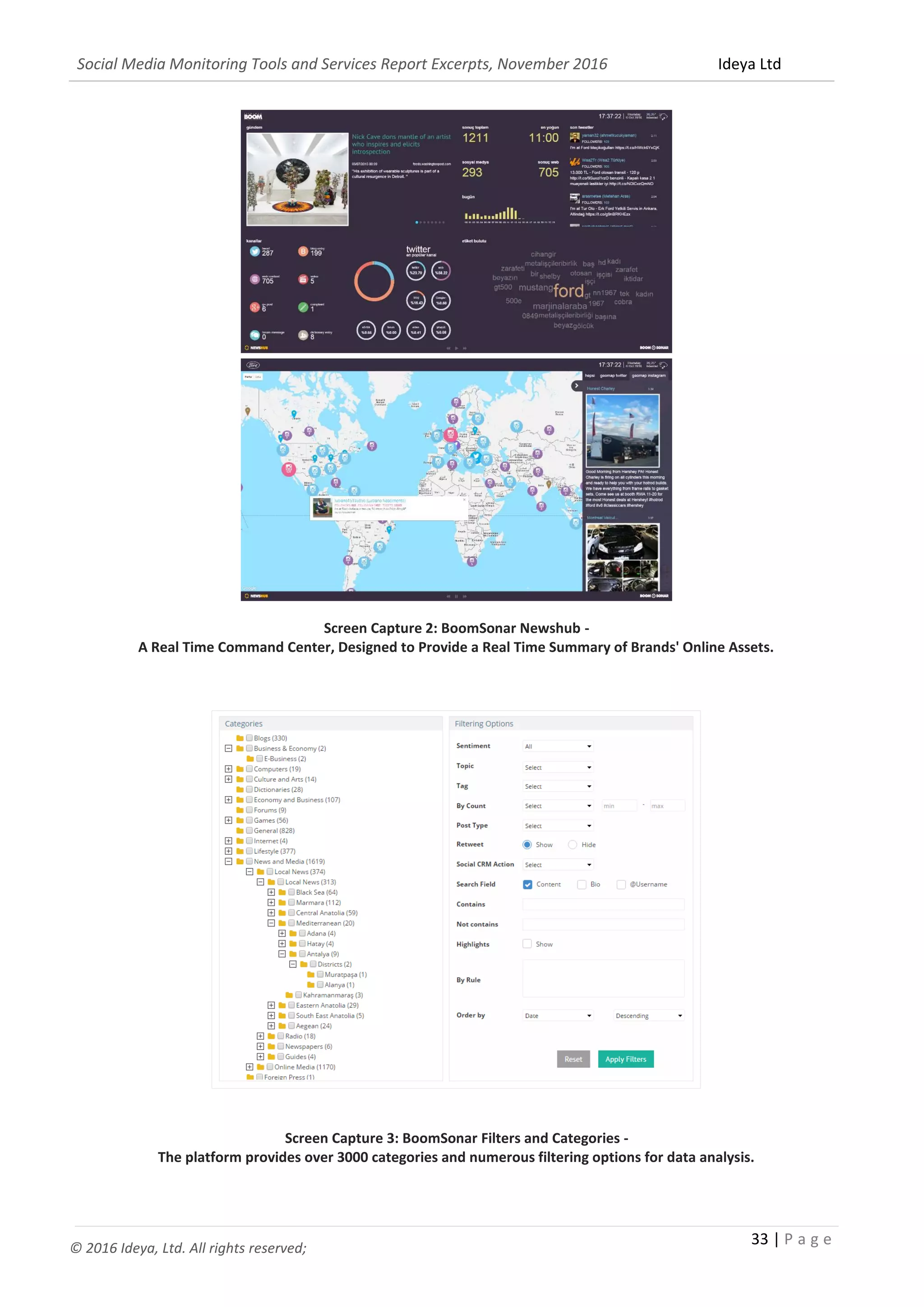Open the Order by Date dropdown

tap(558, 1015)
